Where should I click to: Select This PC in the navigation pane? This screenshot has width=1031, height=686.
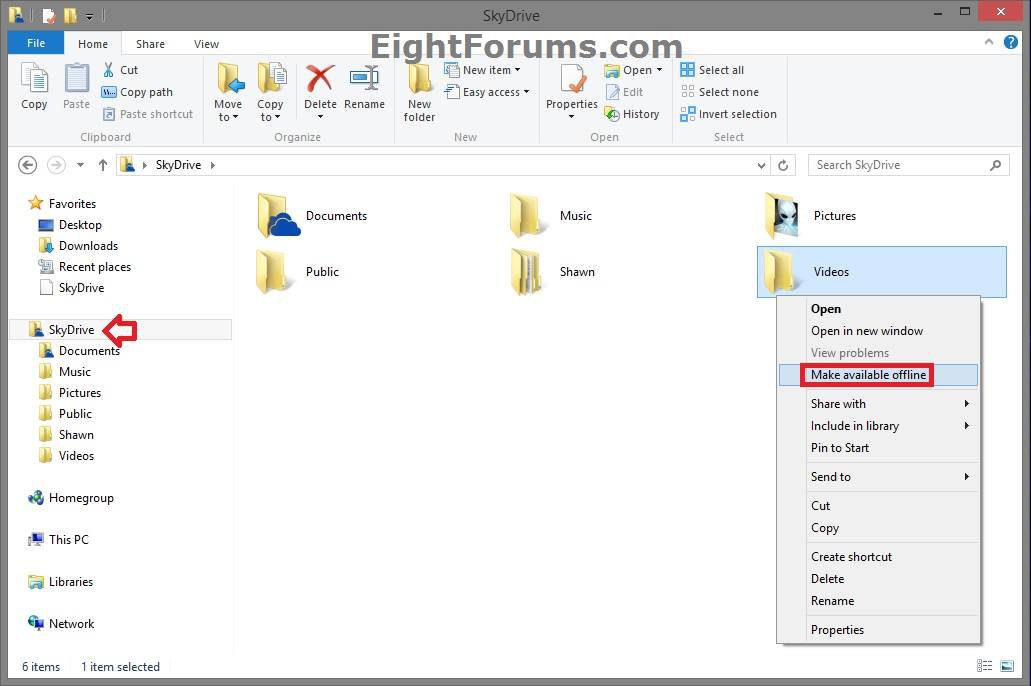click(68, 540)
